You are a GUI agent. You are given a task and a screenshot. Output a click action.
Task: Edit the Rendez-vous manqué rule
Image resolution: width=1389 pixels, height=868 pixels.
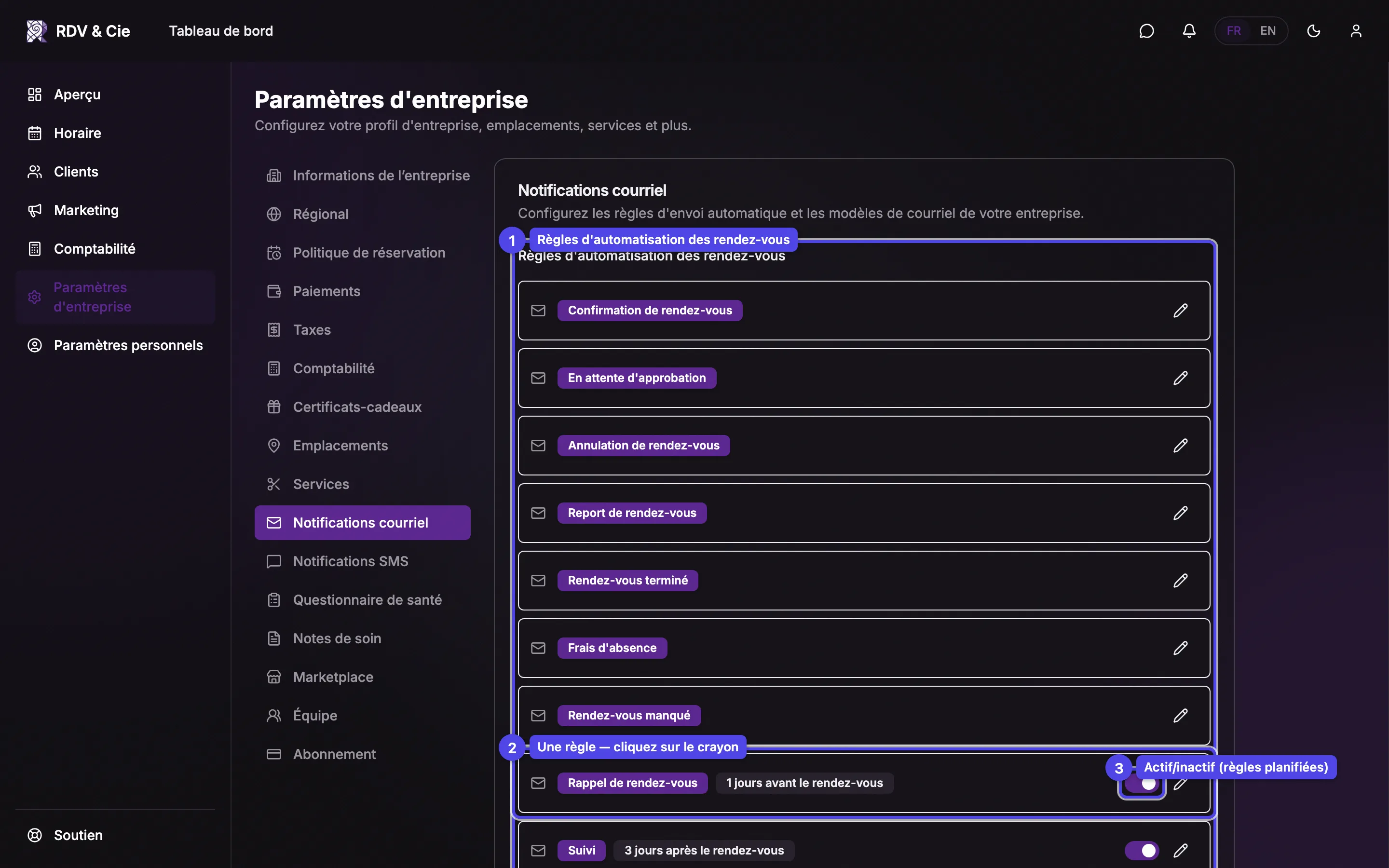coord(1180,715)
